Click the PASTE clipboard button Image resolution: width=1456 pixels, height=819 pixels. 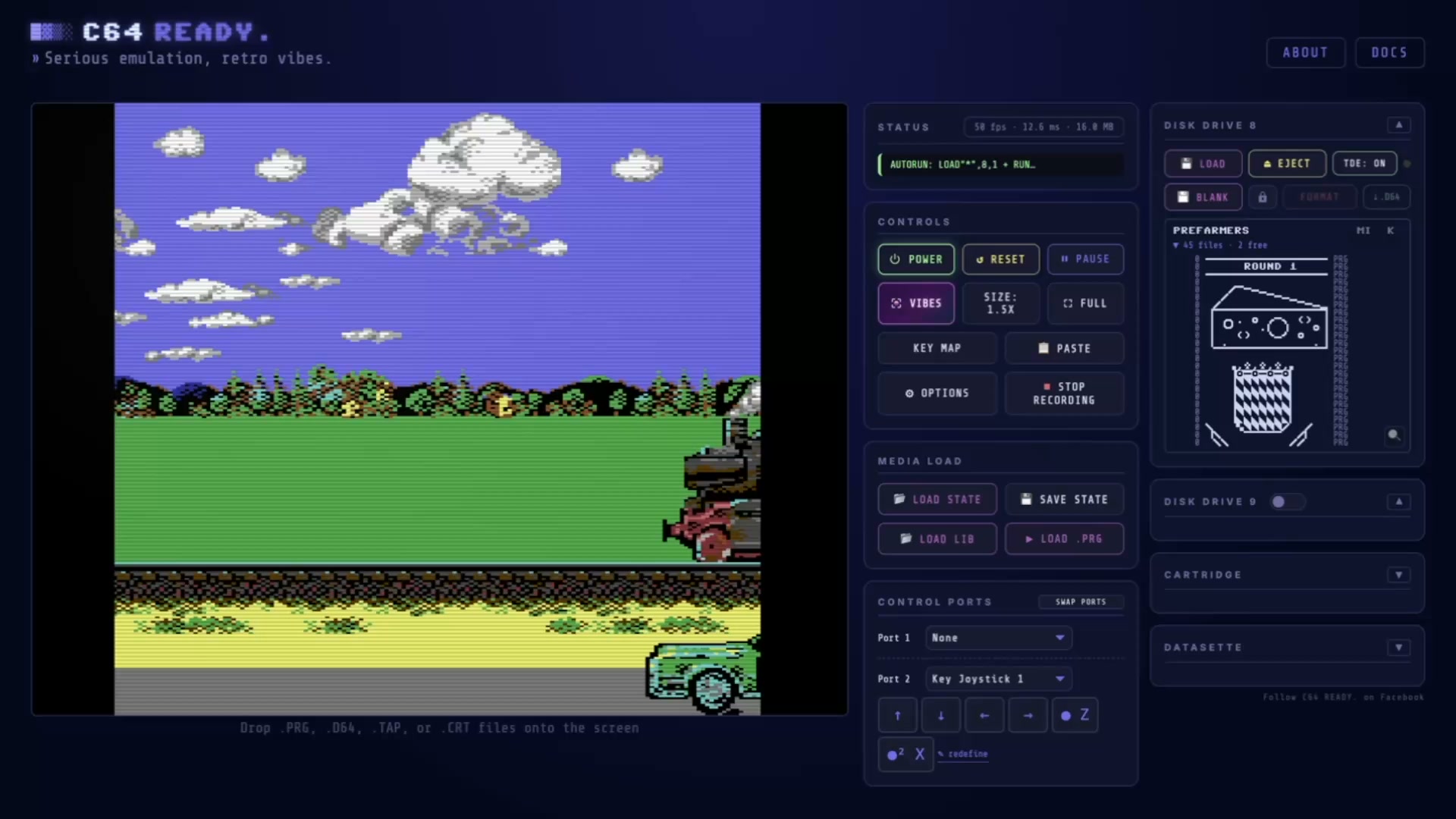pyautogui.click(x=1065, y=348)
